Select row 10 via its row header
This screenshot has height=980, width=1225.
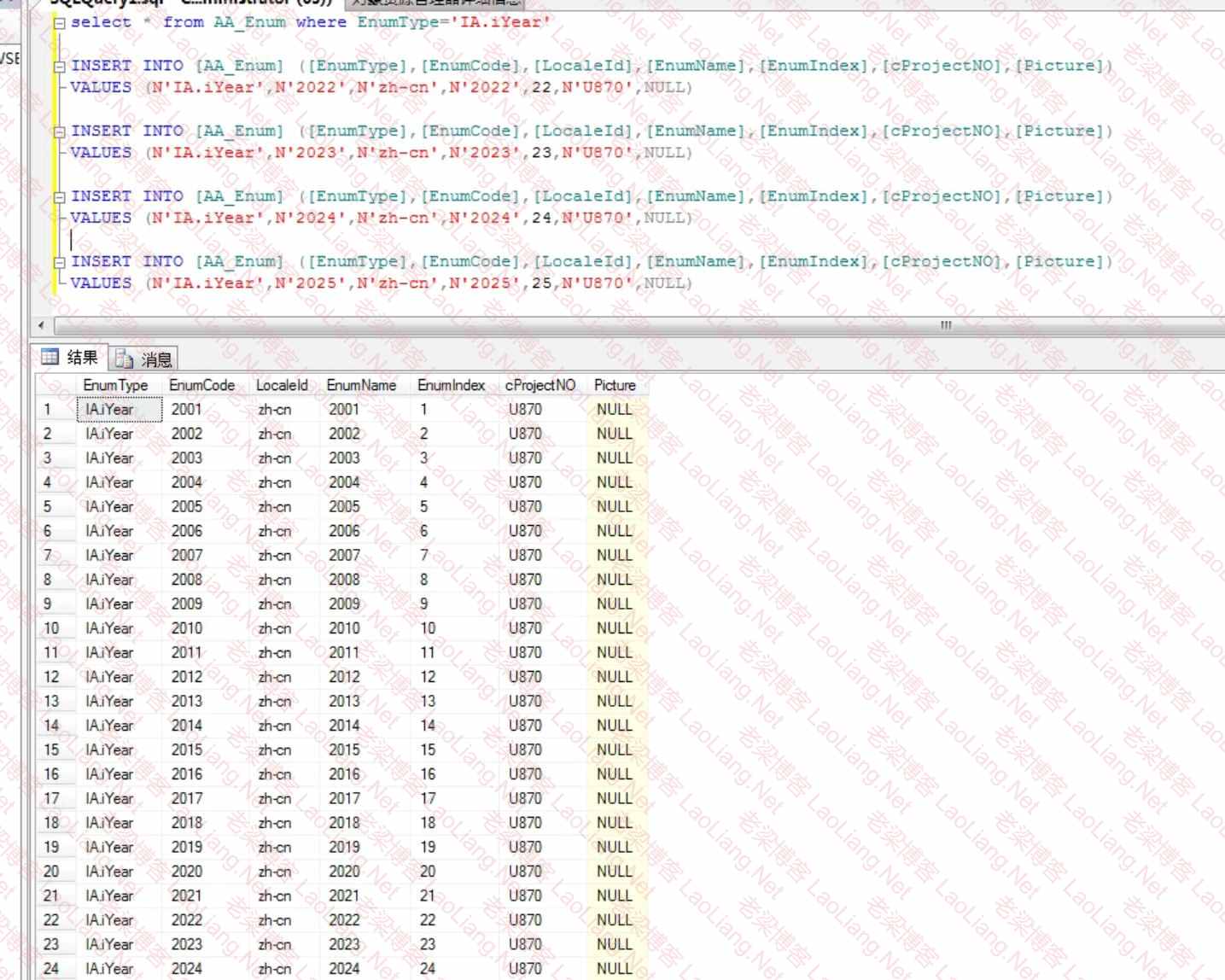[51, 628]
